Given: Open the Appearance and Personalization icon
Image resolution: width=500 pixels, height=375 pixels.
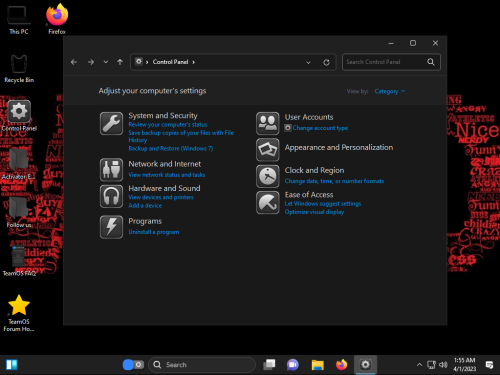Looking at the screenshot, I should [267, 150].
